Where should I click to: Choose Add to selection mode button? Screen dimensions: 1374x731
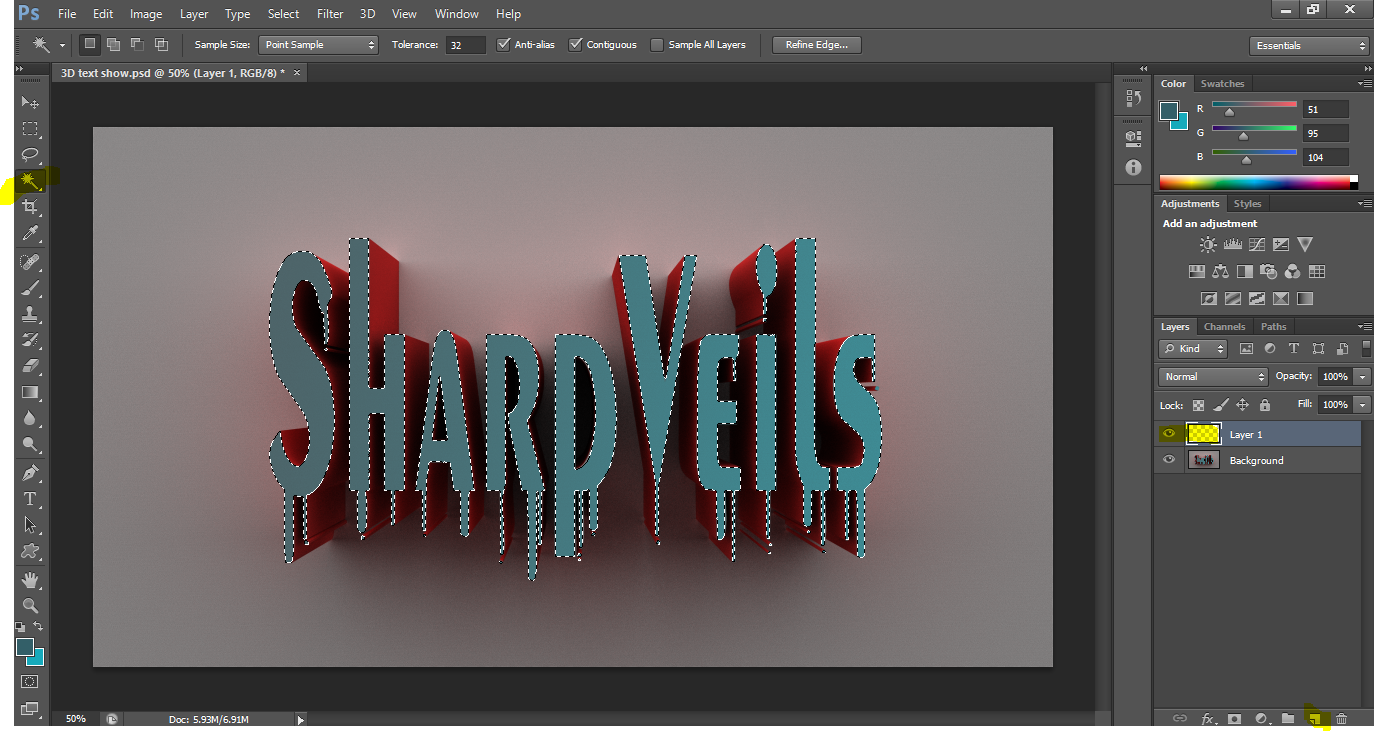[113, 45]
